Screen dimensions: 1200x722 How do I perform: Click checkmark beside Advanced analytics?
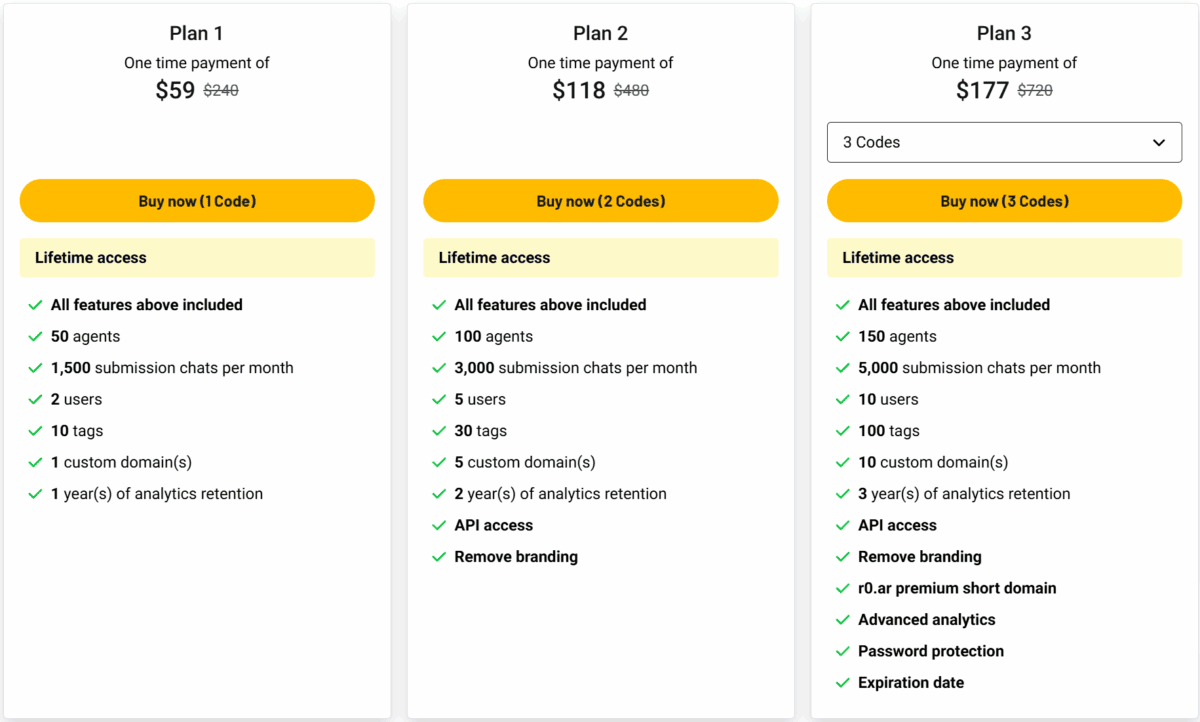pyautogui.click(x=843, y=620)
